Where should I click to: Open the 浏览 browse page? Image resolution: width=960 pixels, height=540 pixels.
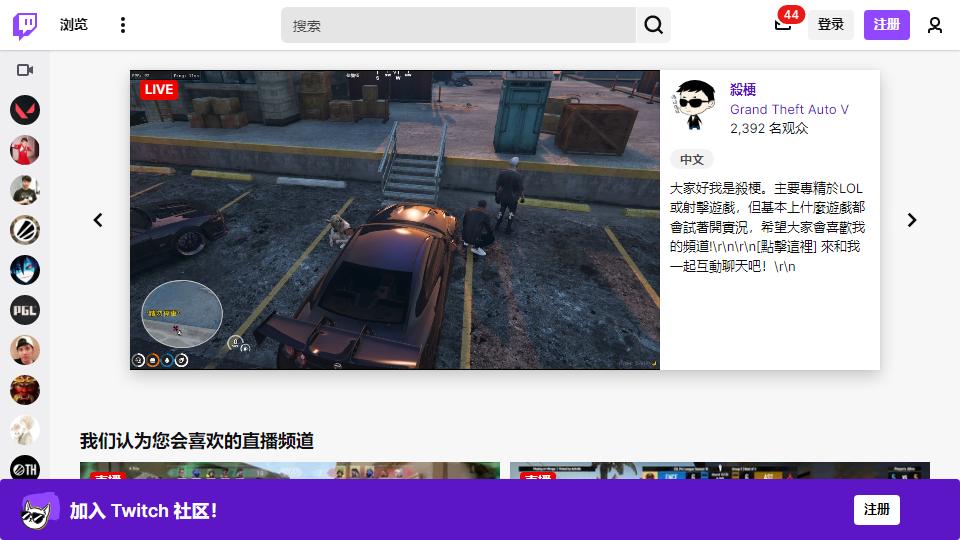coord(73,24)
